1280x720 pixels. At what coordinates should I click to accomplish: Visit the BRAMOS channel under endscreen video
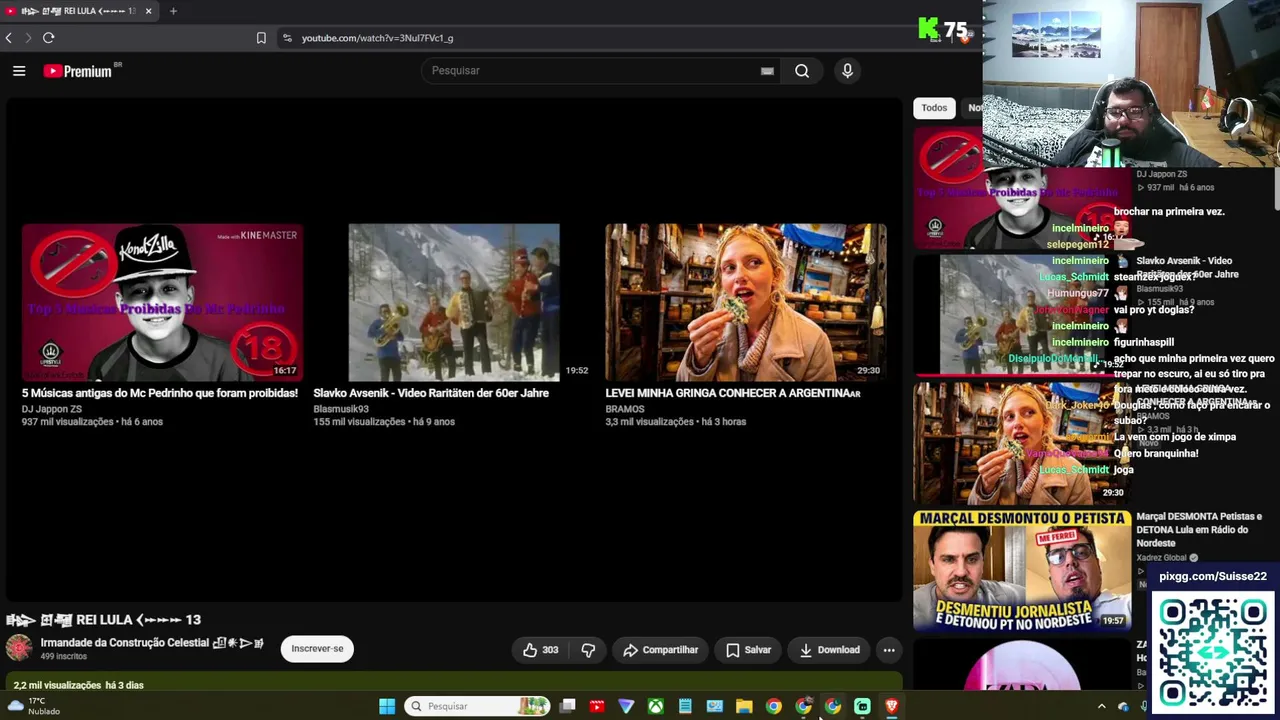point(625,409)
